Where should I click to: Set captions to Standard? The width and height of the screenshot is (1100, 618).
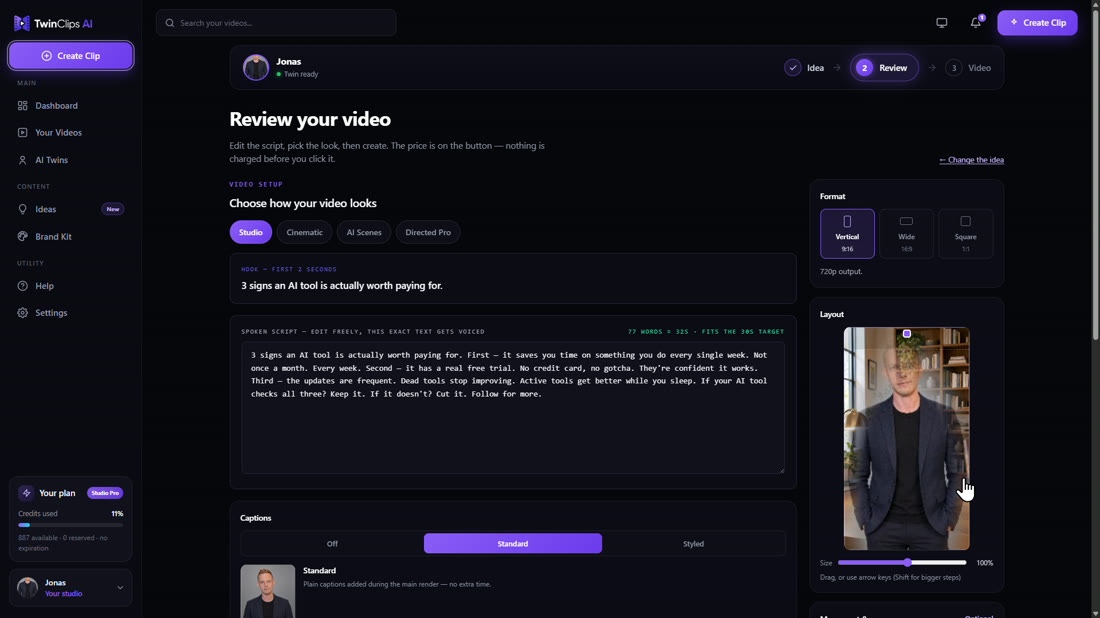tap(513, 544)
